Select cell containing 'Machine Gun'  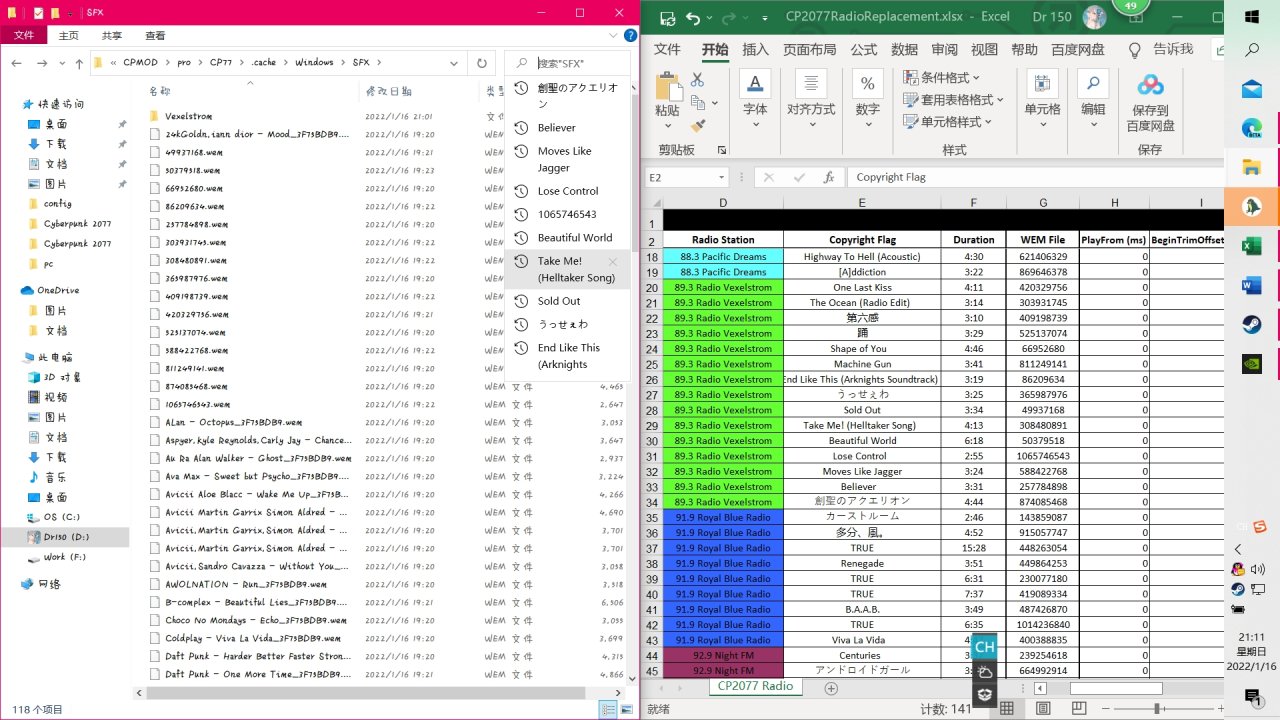pos(862,364)
